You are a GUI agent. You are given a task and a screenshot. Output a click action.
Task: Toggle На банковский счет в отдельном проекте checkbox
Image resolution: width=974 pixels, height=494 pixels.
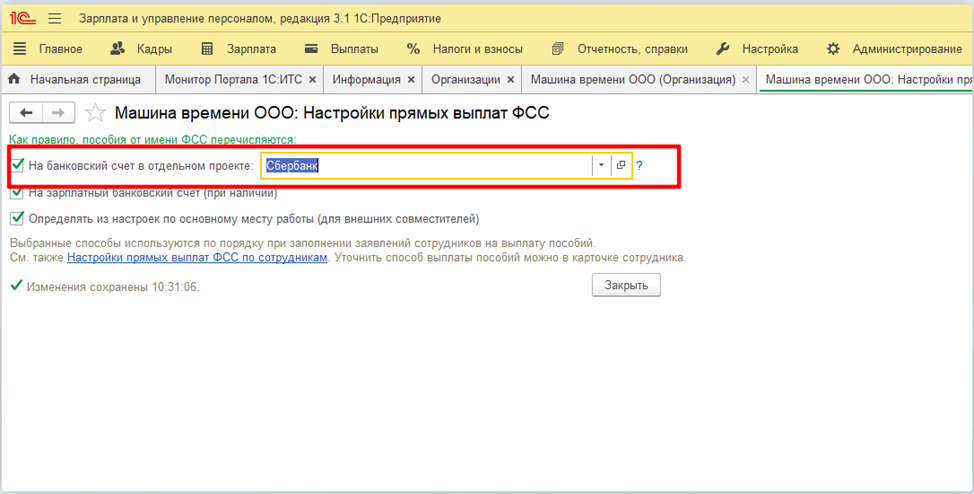click(x=17, y=165)
